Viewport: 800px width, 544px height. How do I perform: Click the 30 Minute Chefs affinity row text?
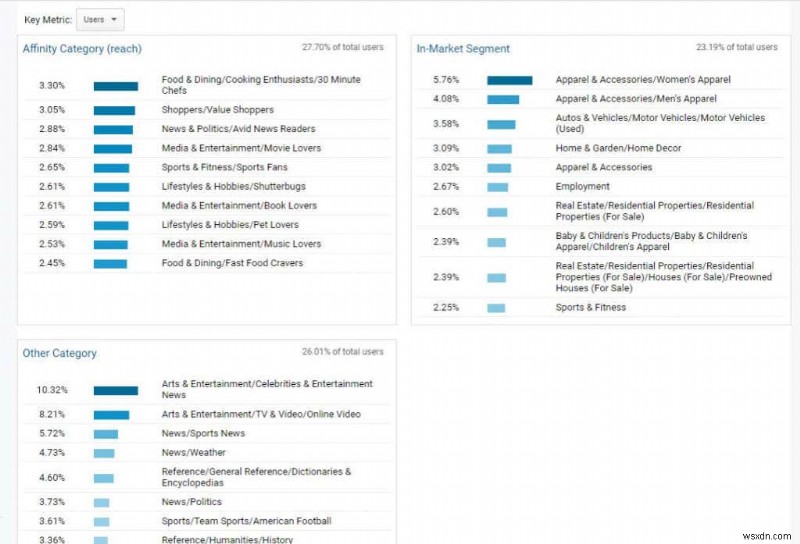(261, 85)
